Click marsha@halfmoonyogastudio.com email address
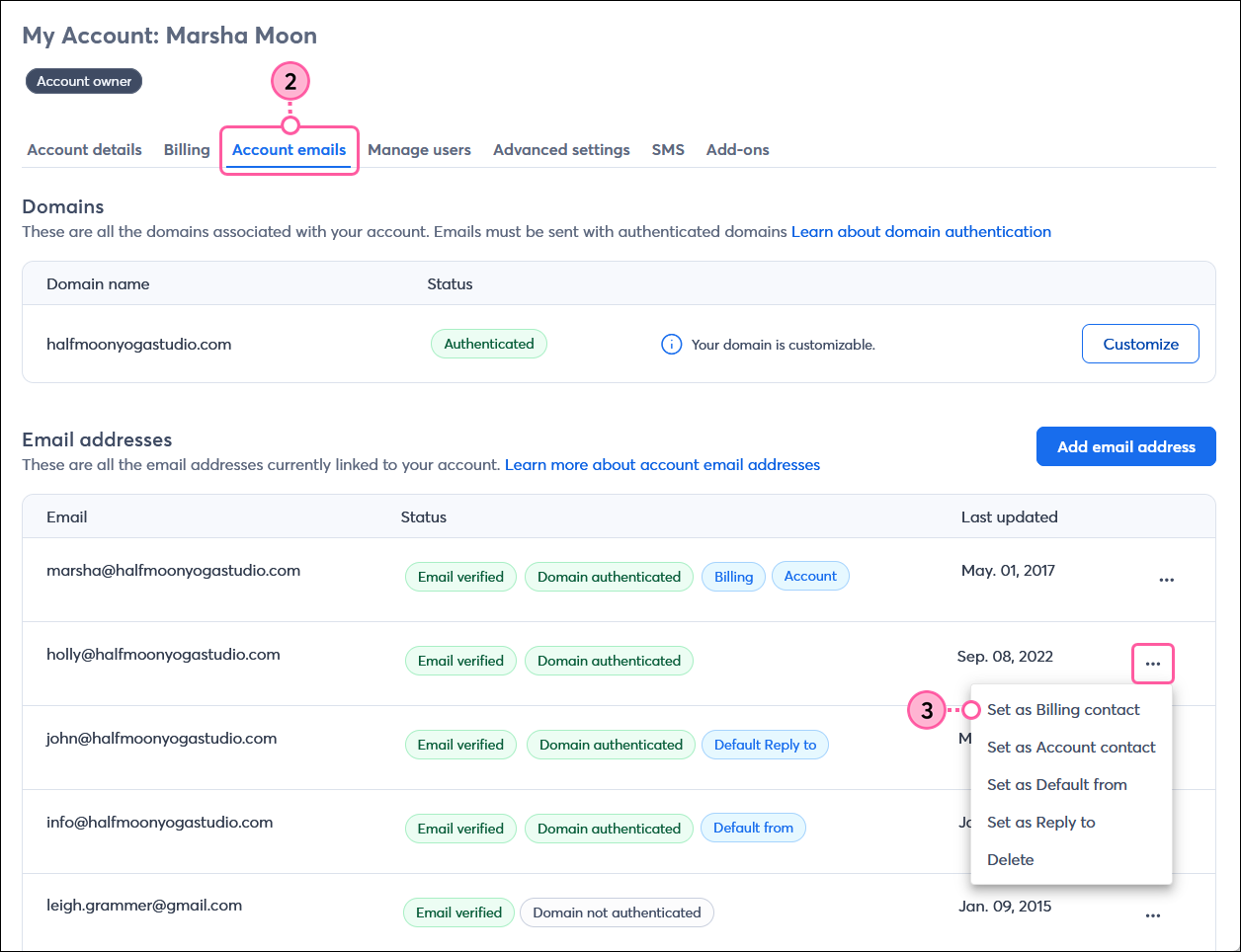The image size is (1241, 952). [173, 571]
